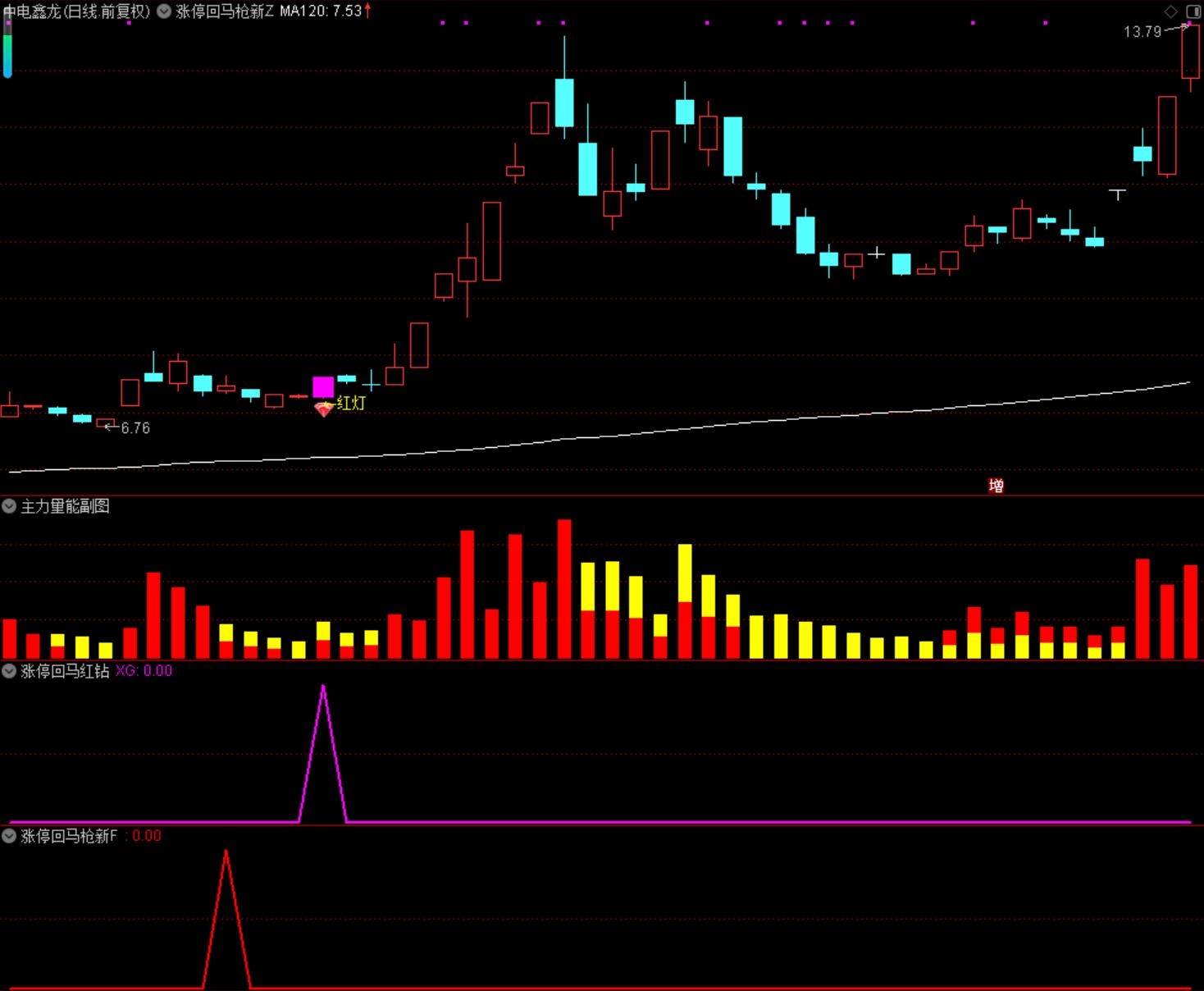Click stock title 中电鑫龙(日线.前复权)
The image size is (1204, 991).
76,11
